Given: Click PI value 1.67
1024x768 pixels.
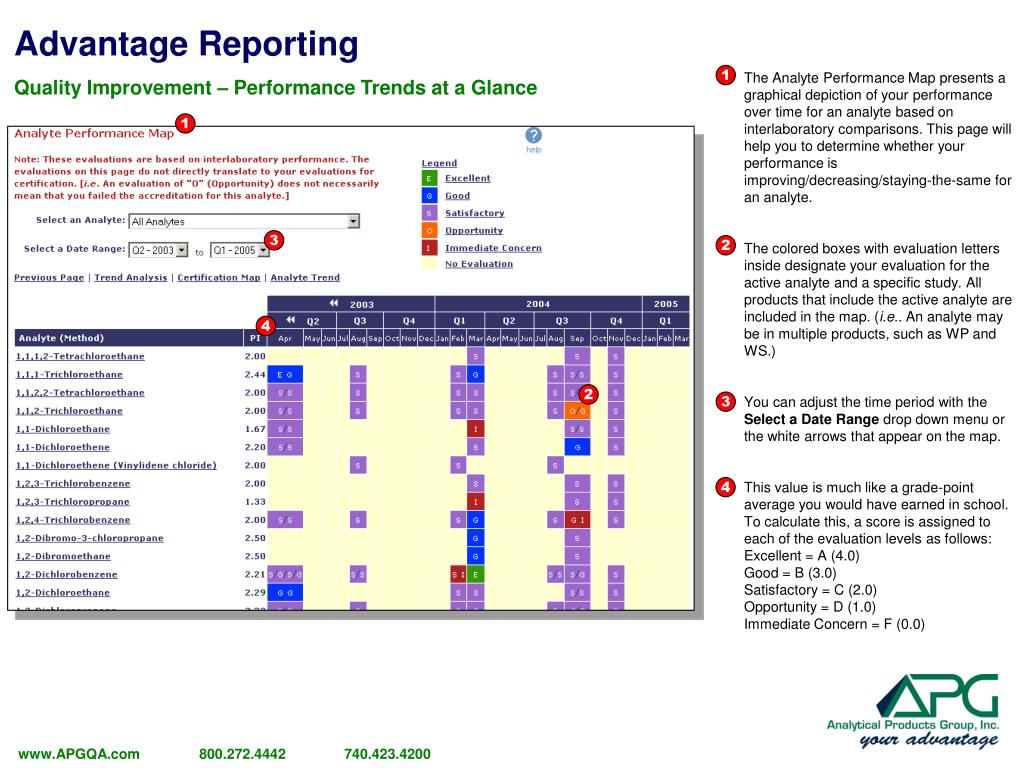Looking at the screenshot, I should (x=255, y=429).
